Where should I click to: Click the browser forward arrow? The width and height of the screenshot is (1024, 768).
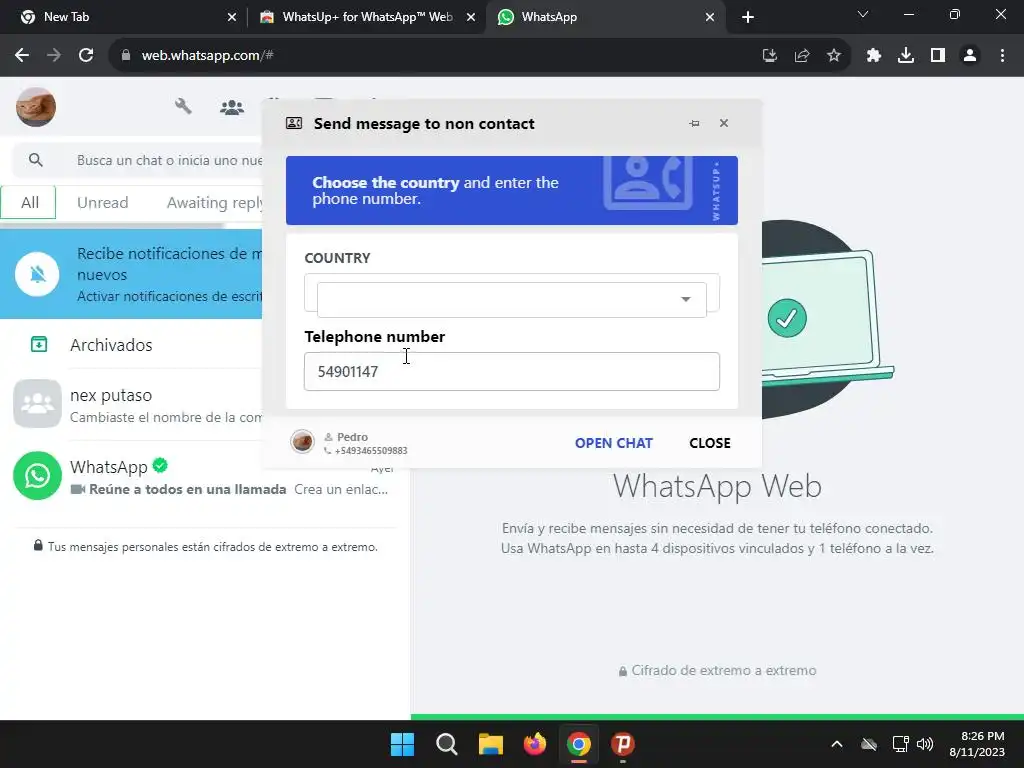point(54,56)
